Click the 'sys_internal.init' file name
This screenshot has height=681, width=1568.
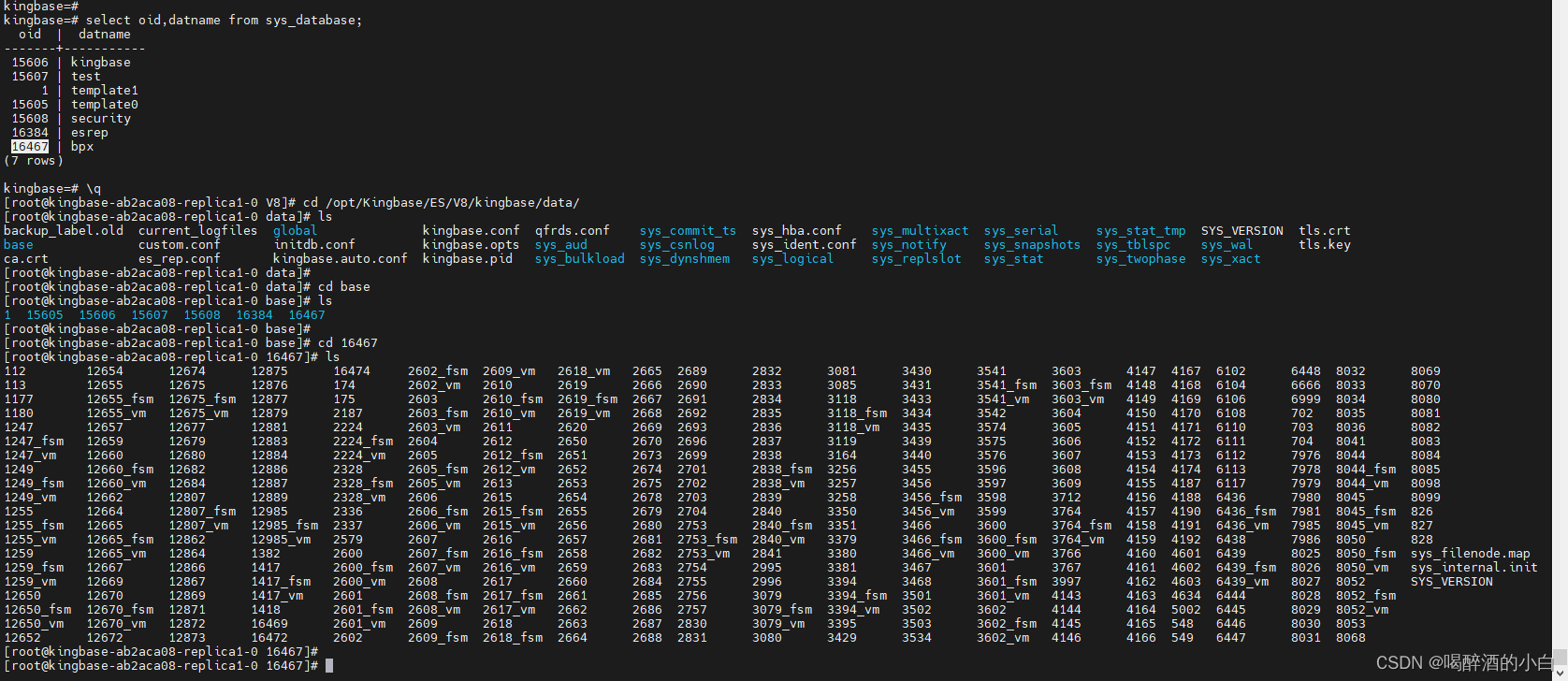pos(1474,568)
